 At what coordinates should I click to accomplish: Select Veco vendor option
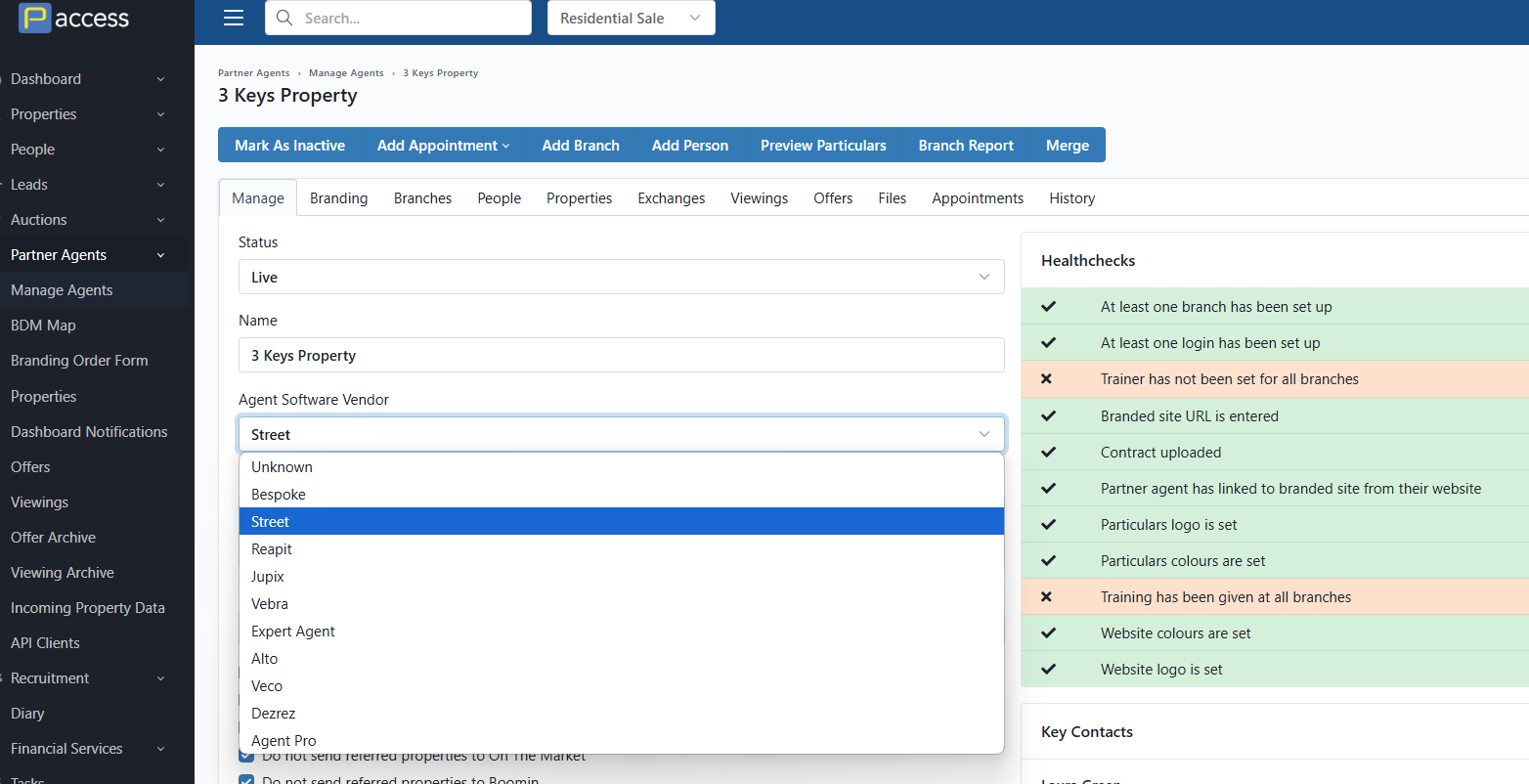[x=621, y=686]
